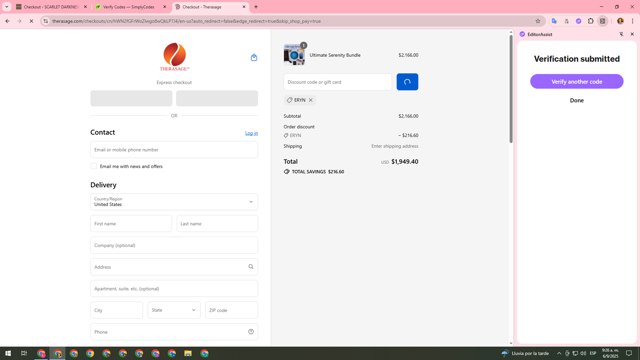The width and height of the screenshot is (640, 360).
Task: Open File Explorer from the taskbar
Action: [x=188, y=353]
